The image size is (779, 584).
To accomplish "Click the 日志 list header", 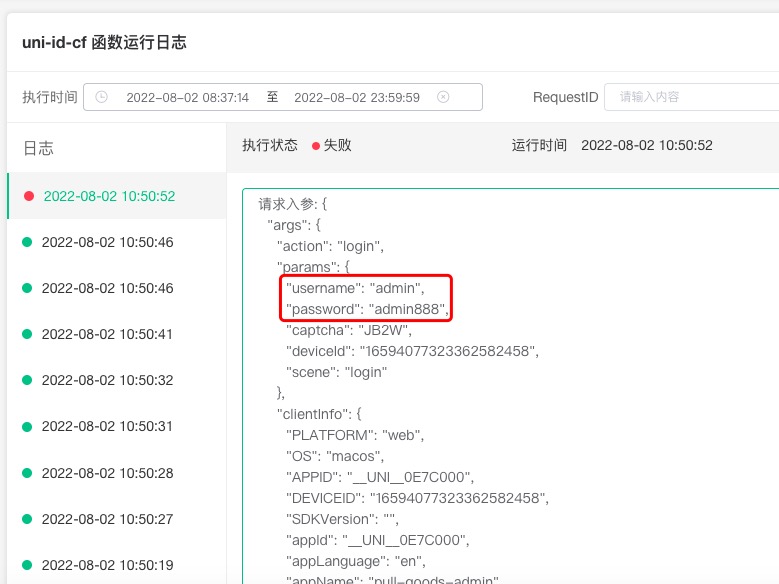I will click(38, 148).
